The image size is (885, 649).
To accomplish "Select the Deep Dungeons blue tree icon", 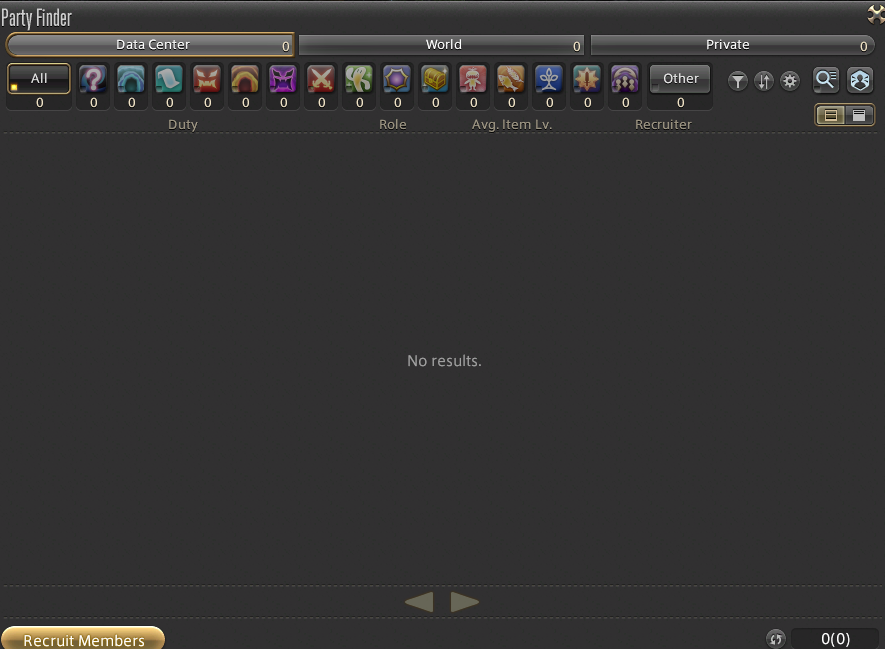I will (x=549, y=78).
